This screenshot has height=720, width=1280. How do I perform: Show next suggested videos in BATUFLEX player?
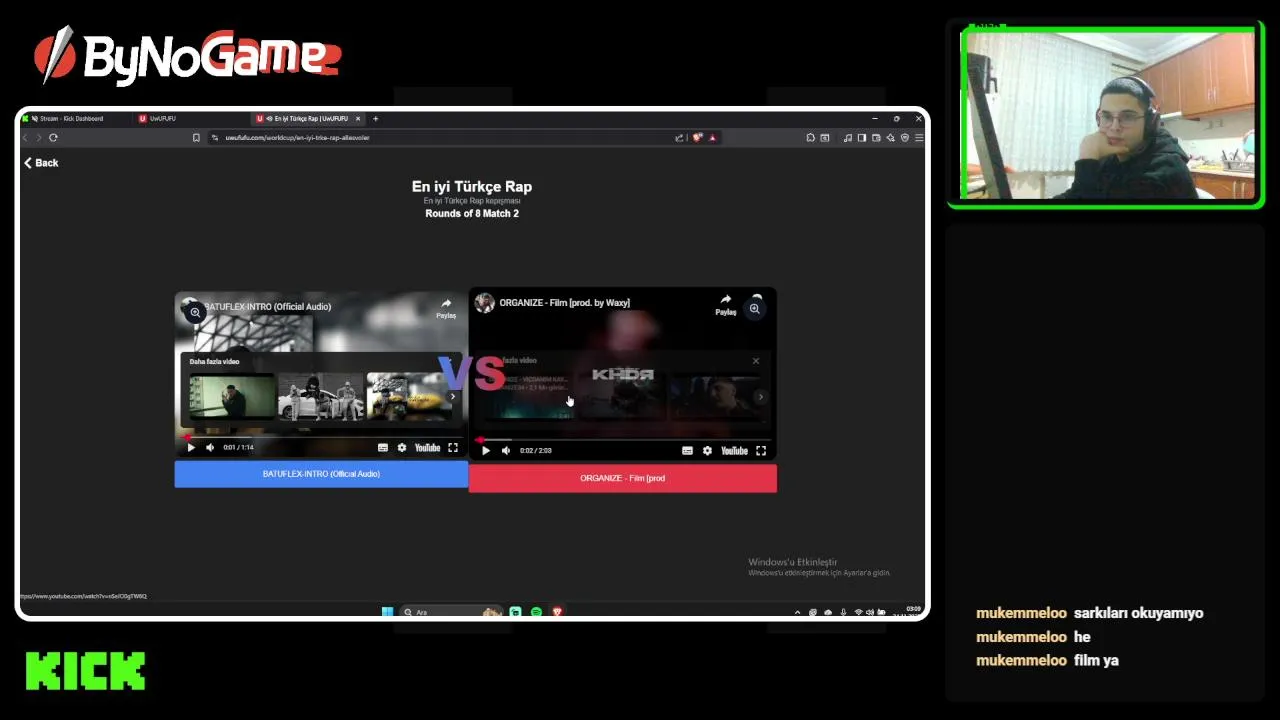452,397
